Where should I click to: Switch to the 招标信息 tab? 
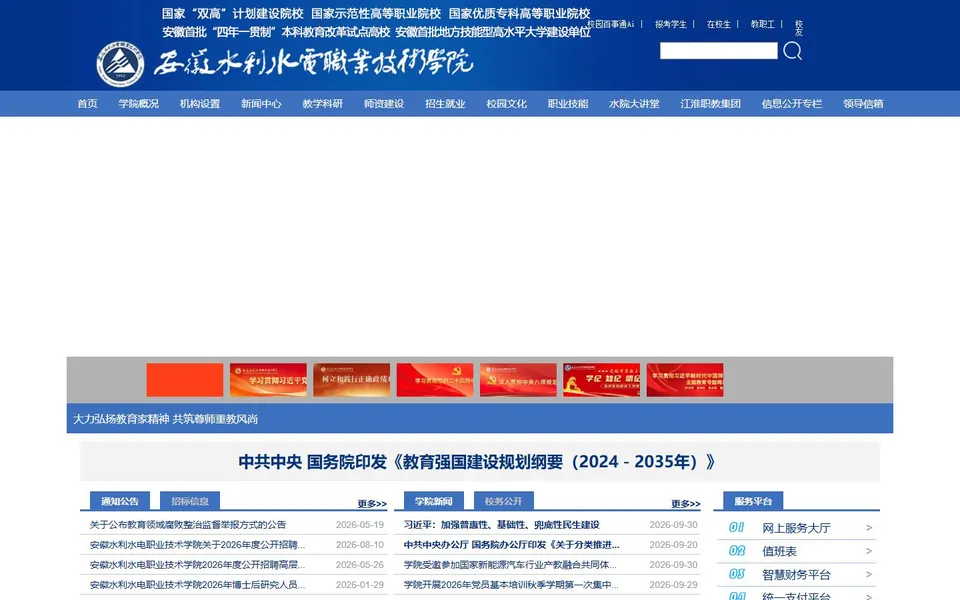[190, 501]
